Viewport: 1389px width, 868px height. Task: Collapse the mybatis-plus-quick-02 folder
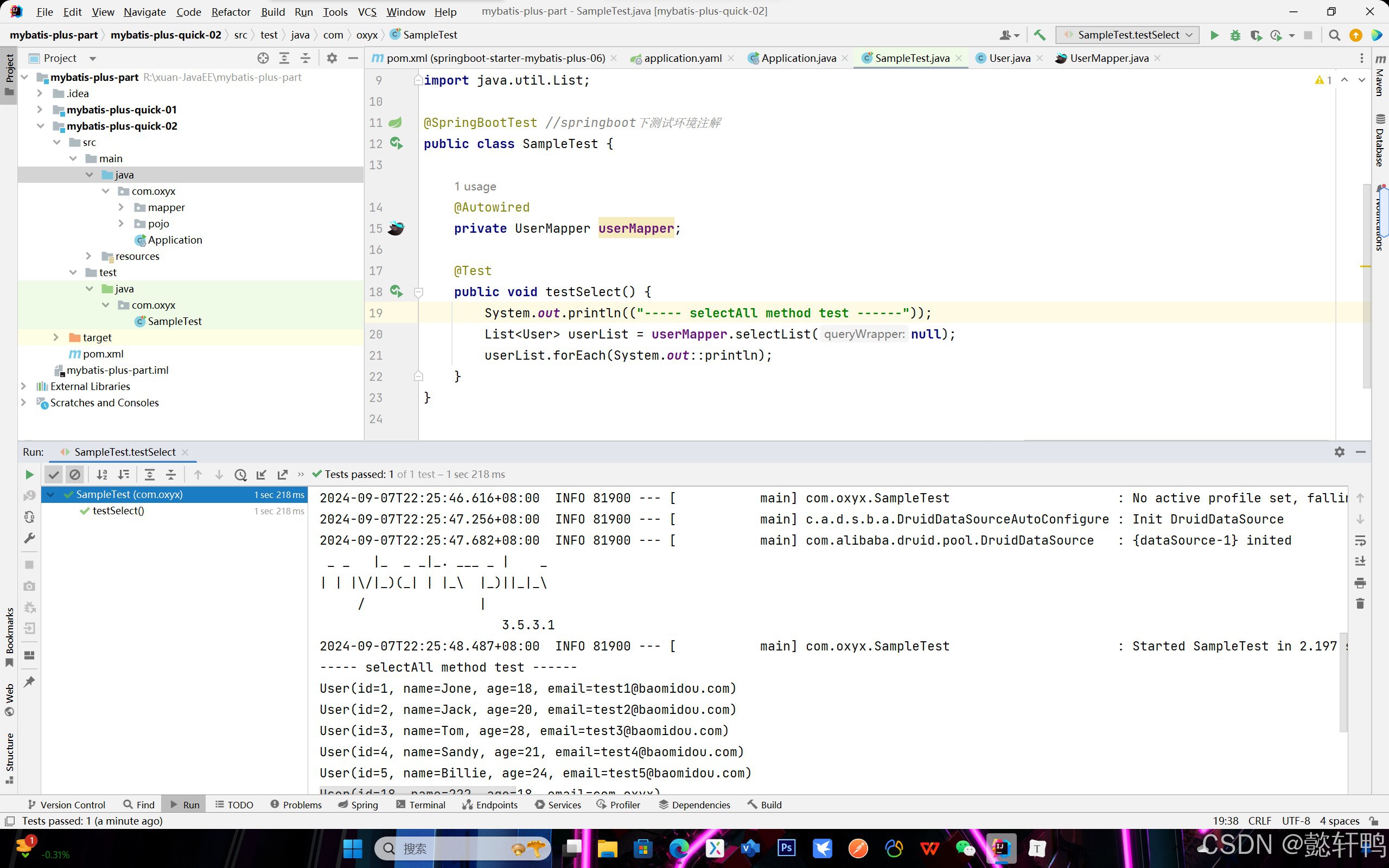click(41, 126)
